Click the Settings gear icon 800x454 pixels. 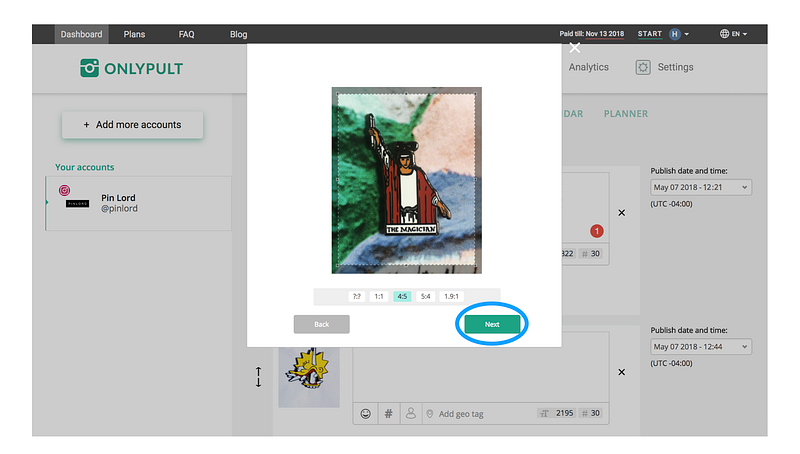point(643,67)
